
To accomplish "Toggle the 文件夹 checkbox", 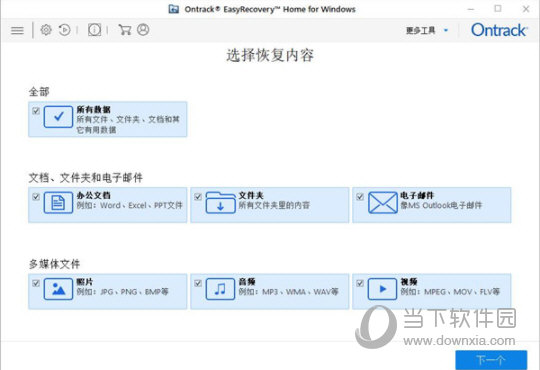I will pyautogui.click(x=198, y=197).
